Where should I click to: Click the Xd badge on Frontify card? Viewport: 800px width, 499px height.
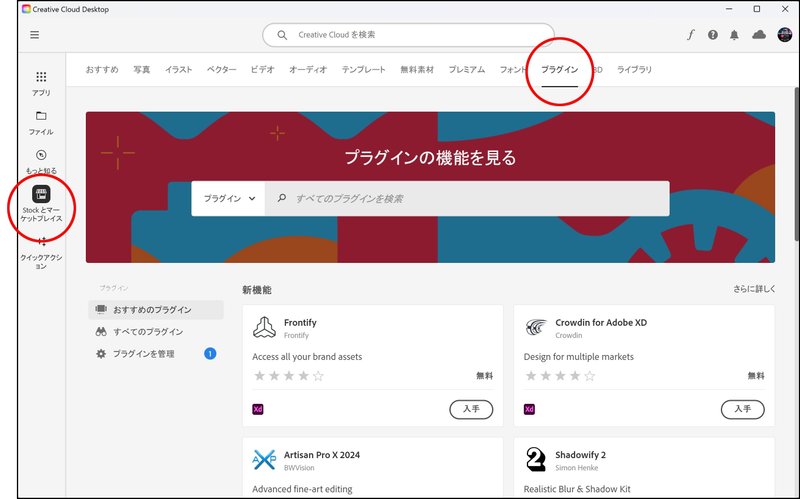click(258, 409)
